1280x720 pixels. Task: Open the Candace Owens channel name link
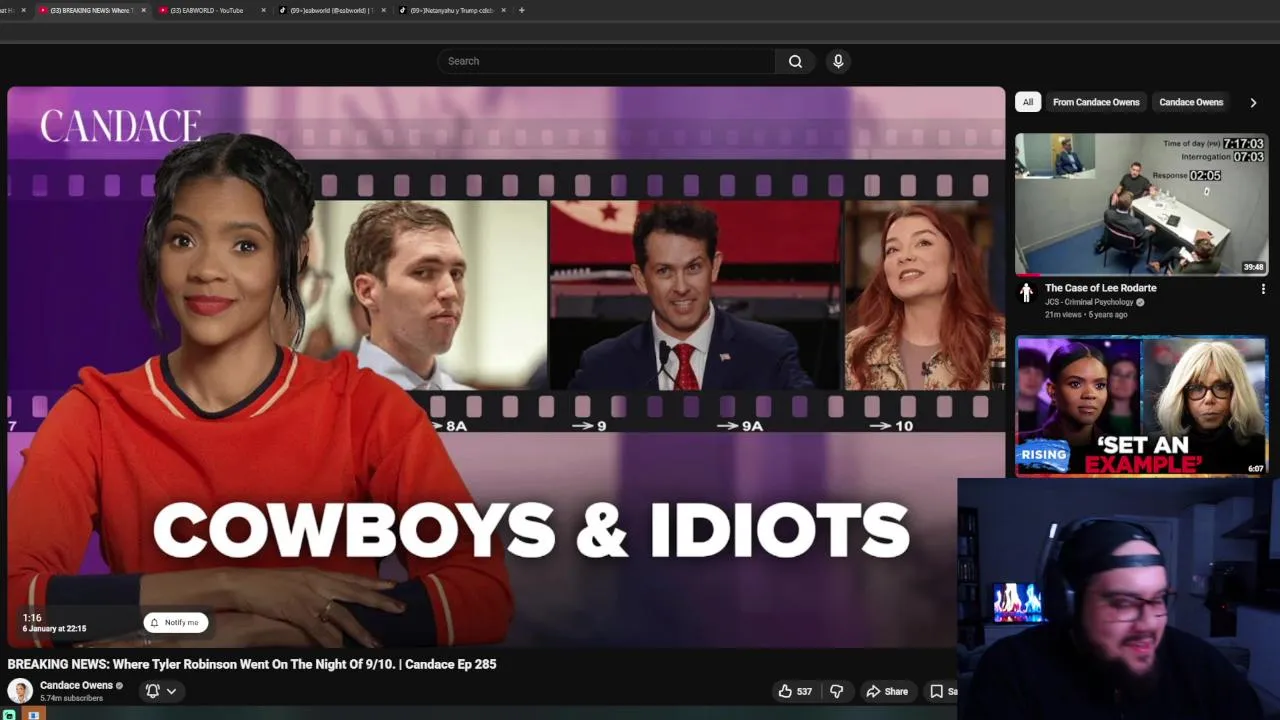coord(76,685)
